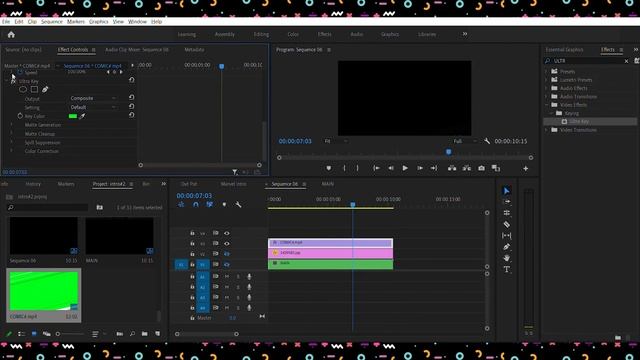Expand Matte Cleanup group
640x360 pixels.
coord(11,134)
